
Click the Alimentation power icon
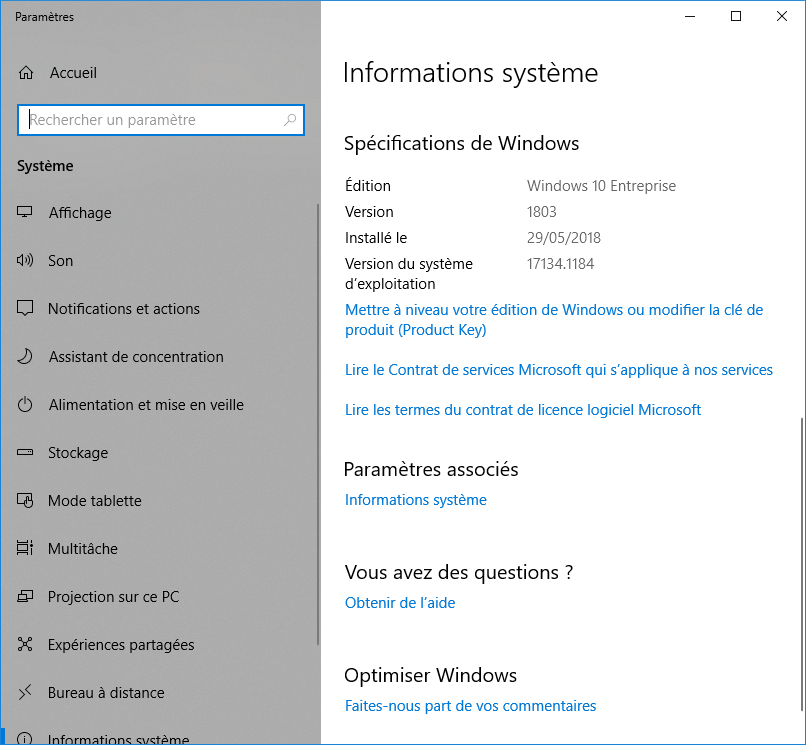pyautogui.click(x=25, y=405)
